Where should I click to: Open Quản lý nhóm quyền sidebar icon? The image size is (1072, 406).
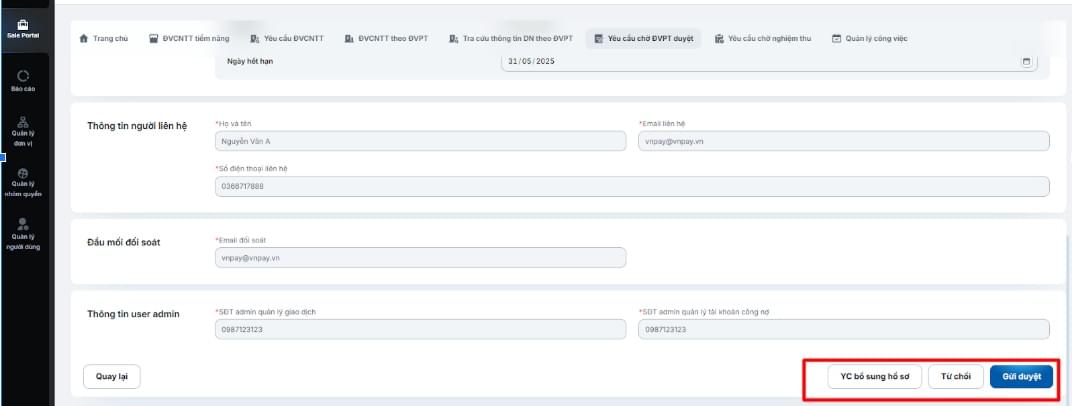[23, 173]
